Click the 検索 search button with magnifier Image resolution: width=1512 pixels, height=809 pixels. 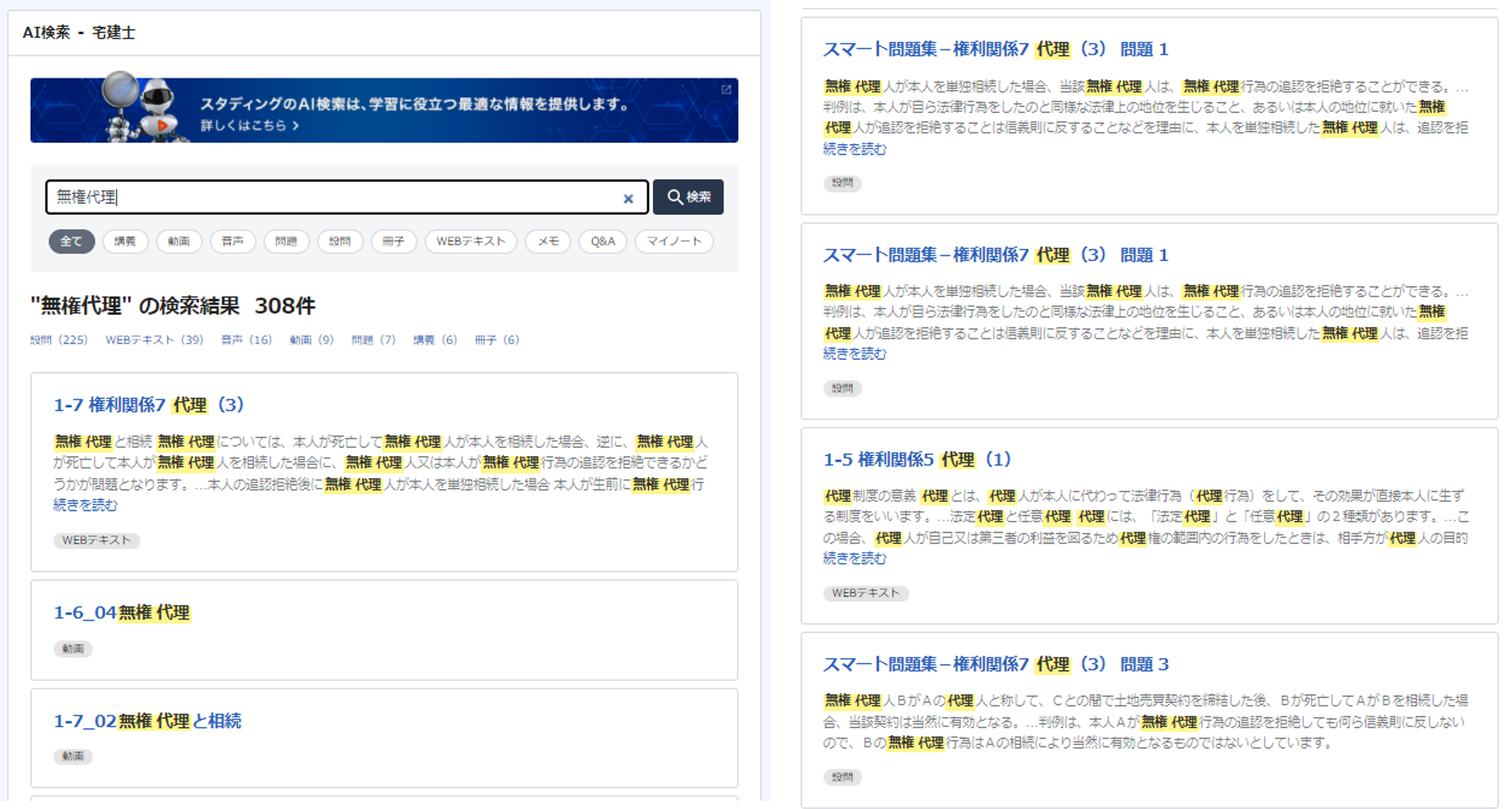click(x=688, y=197)
